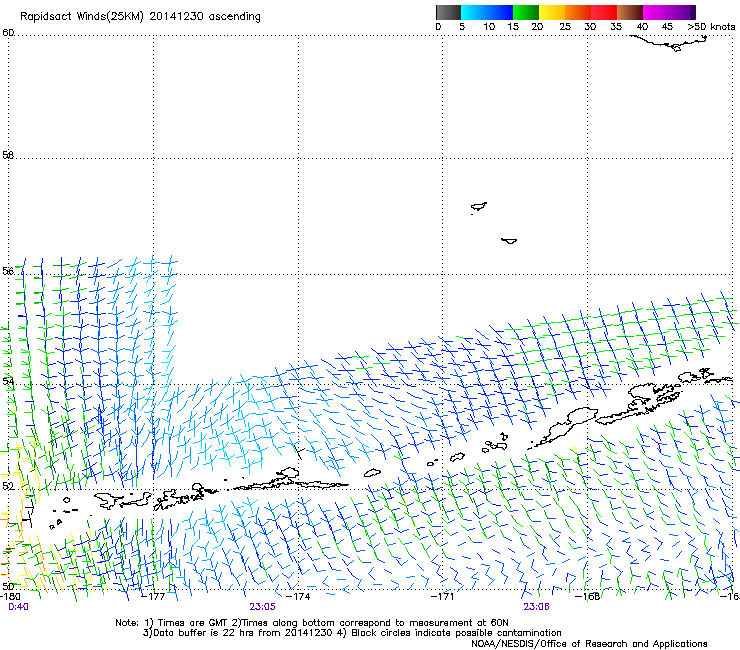The height and width of the screenshot is (650, 740).
Task: Click the "58" latitude label
Action: pyautogui.click(x=8, y=155)
